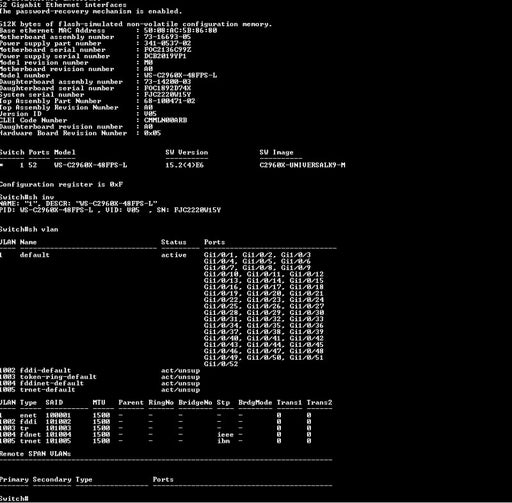Click the MAC address 50:08:AC:5B:86:80

click(x=180, y=30)
